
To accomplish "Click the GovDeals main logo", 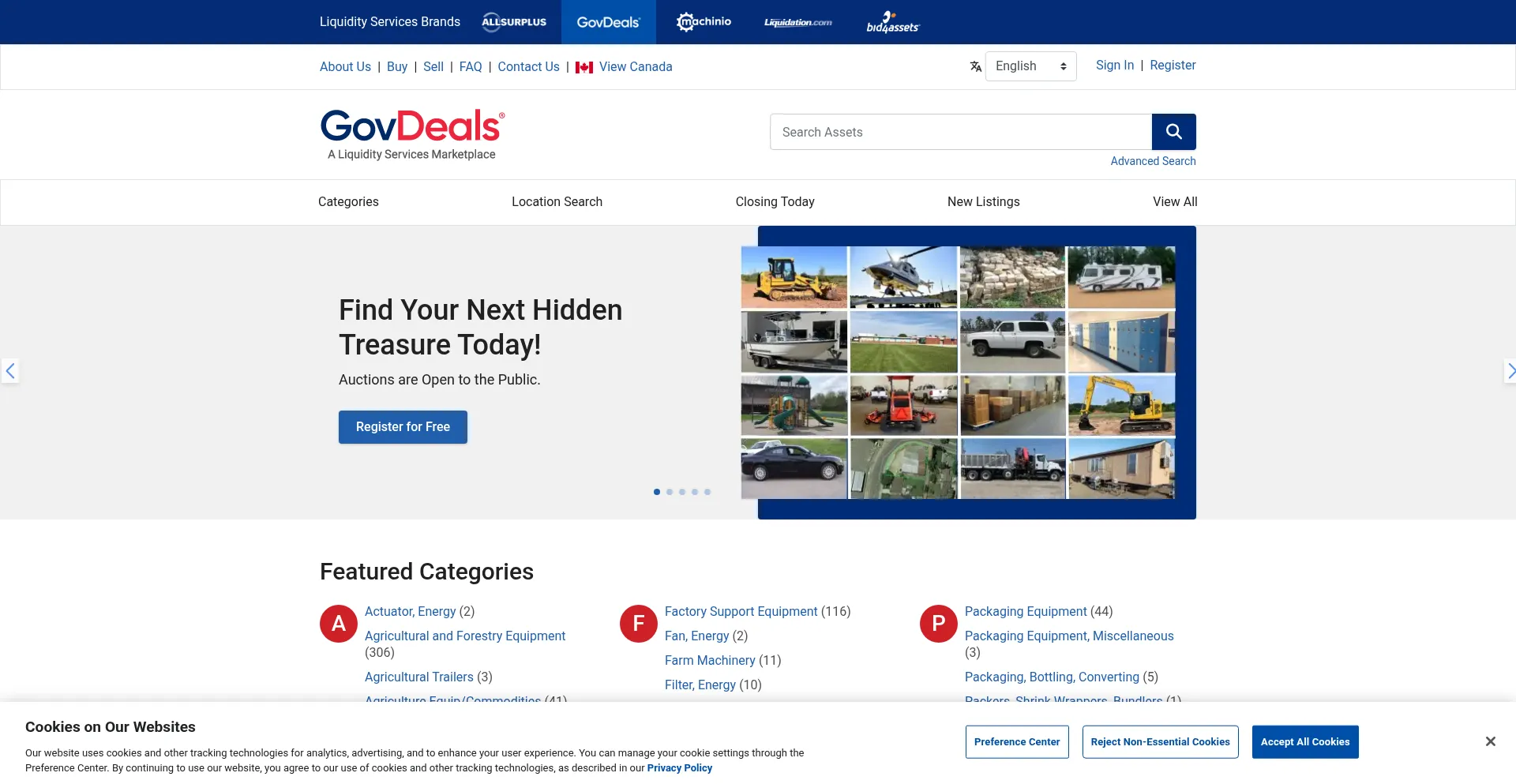I will [x=411, y=134].
